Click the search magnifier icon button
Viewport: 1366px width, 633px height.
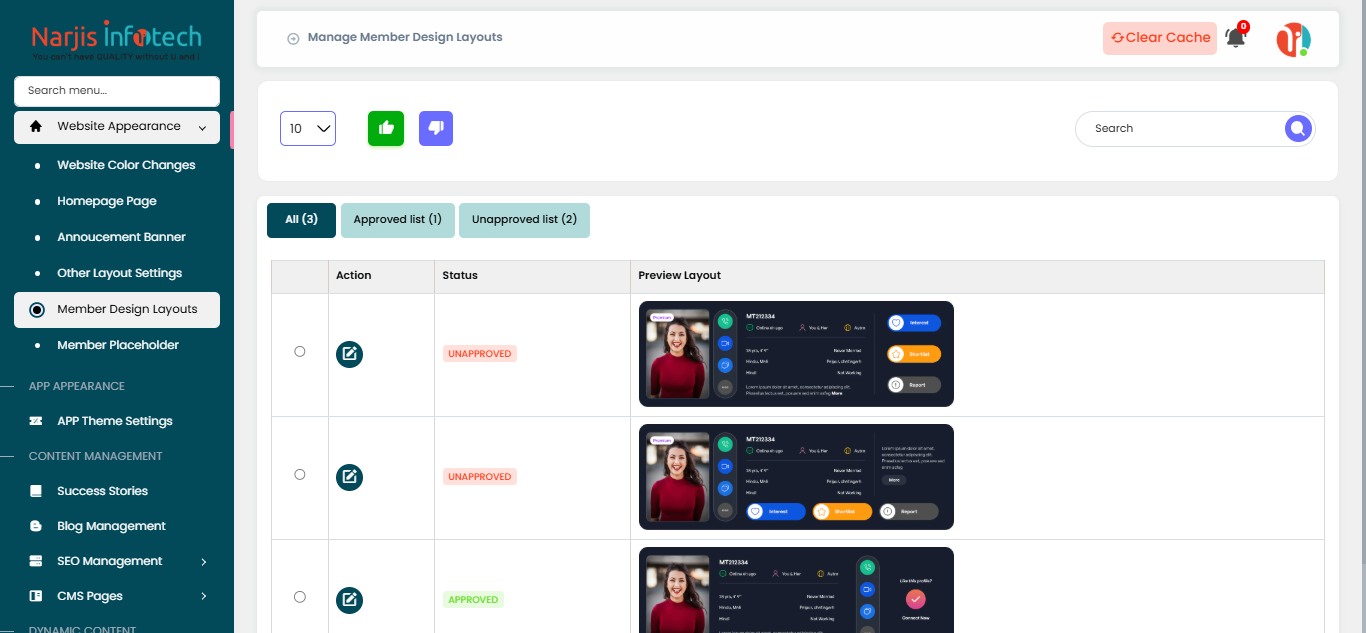point(1298,128)
